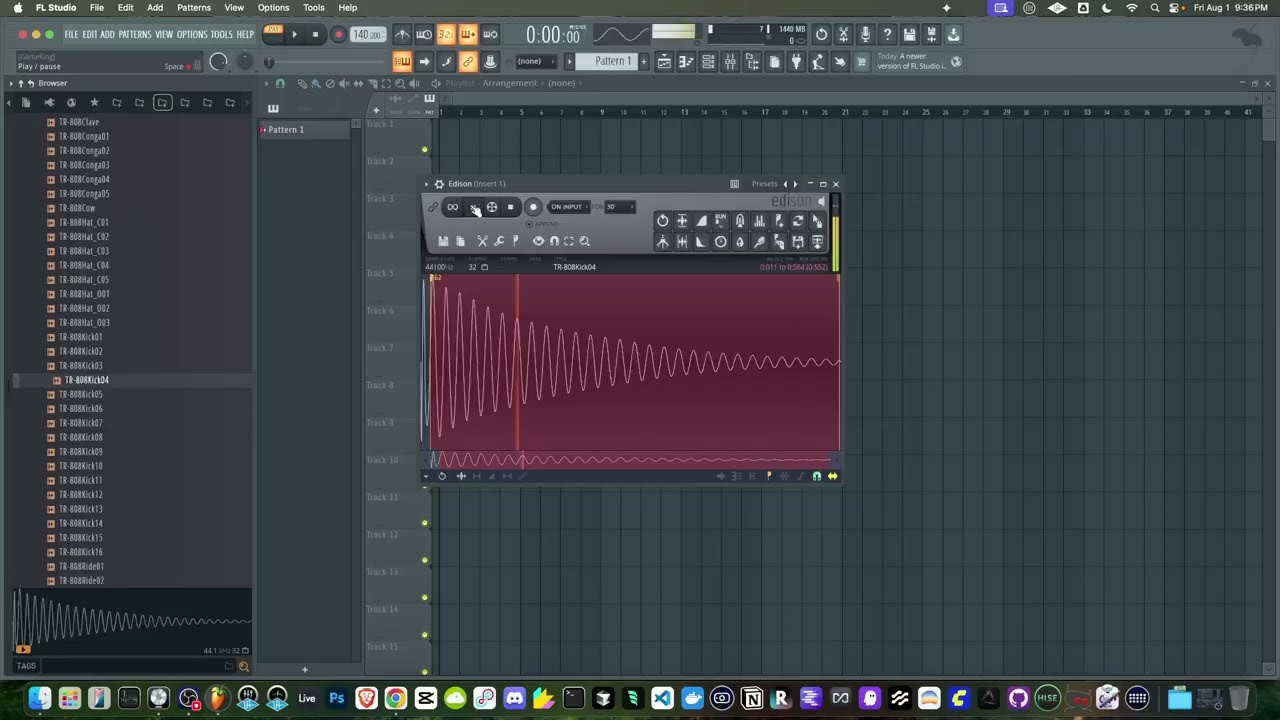Viewport: 1280px width, 720px height.
Task: Click Edison's regions flag icon
Action: click(x=515, y=241)
